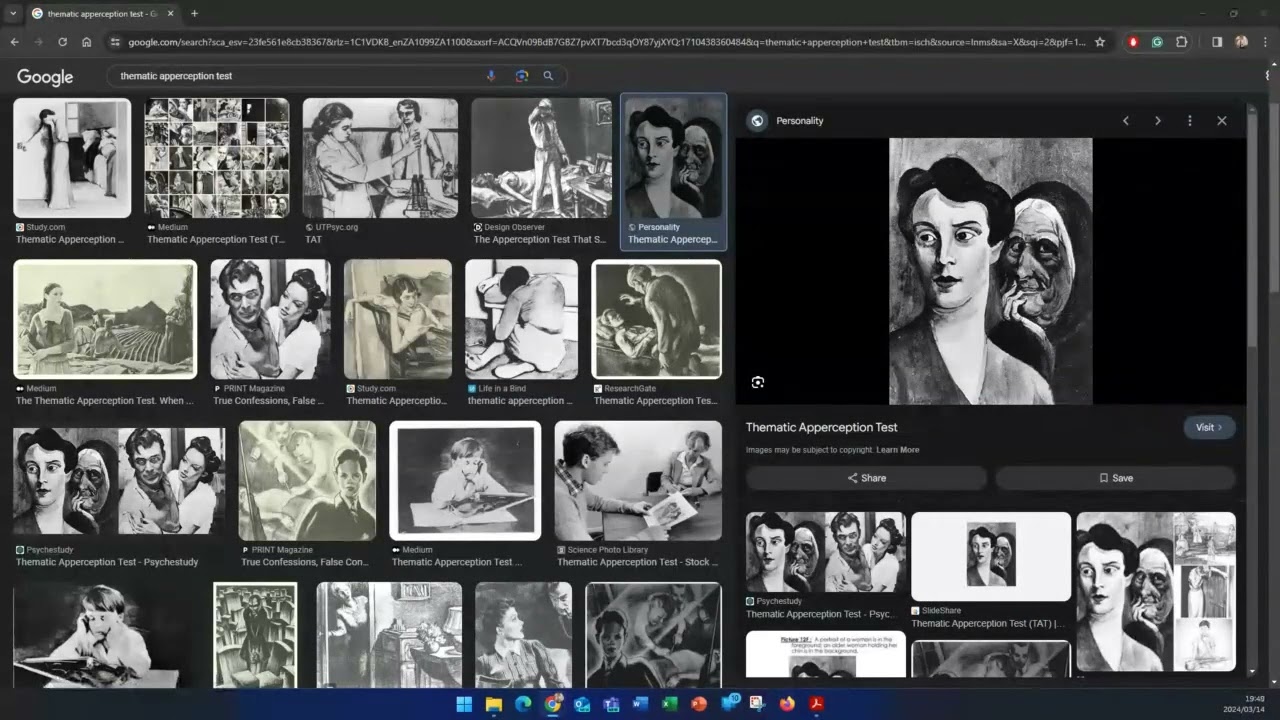Open the large preview image
The height and width of the screenshot is (720, 1280).
point(991,271)
